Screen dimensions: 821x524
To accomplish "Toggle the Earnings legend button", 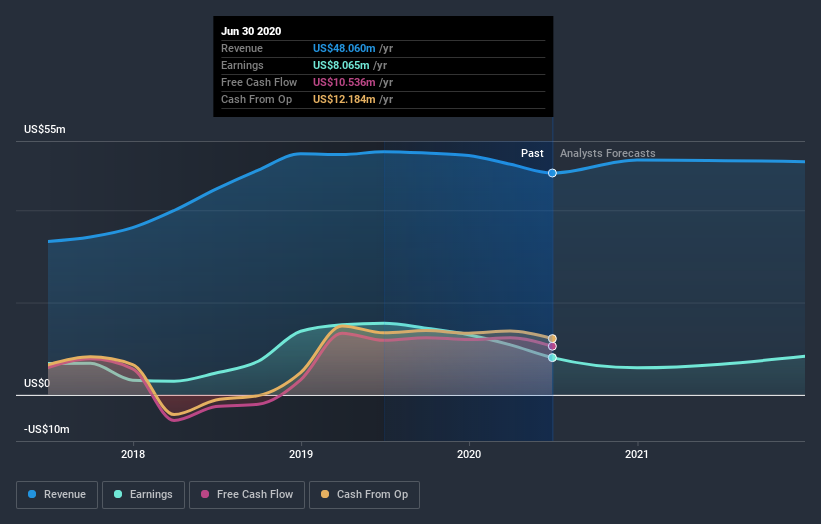I will 143,495.
